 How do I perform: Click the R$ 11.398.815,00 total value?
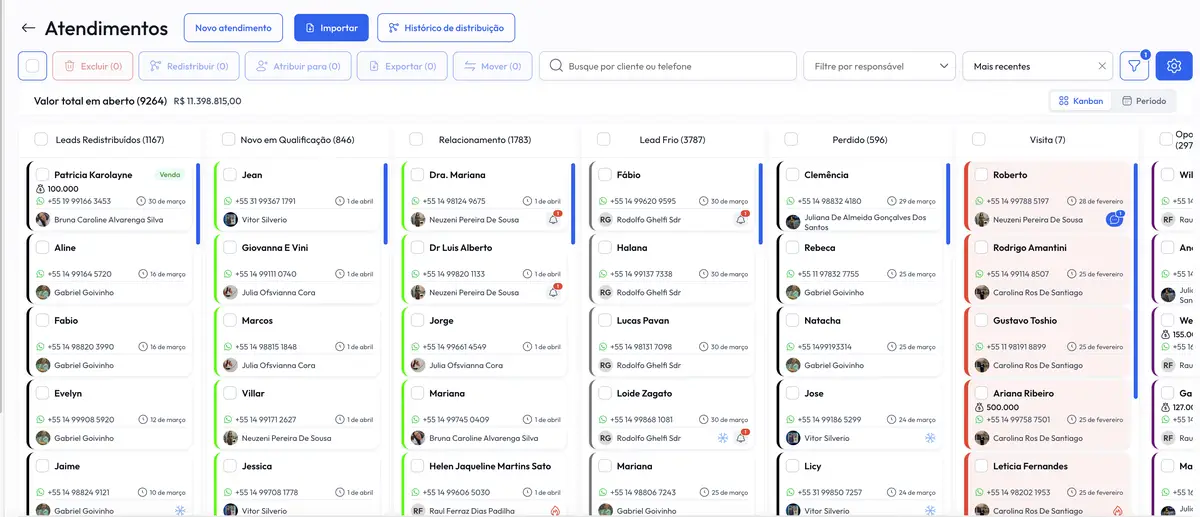click(x=207, y=101)
